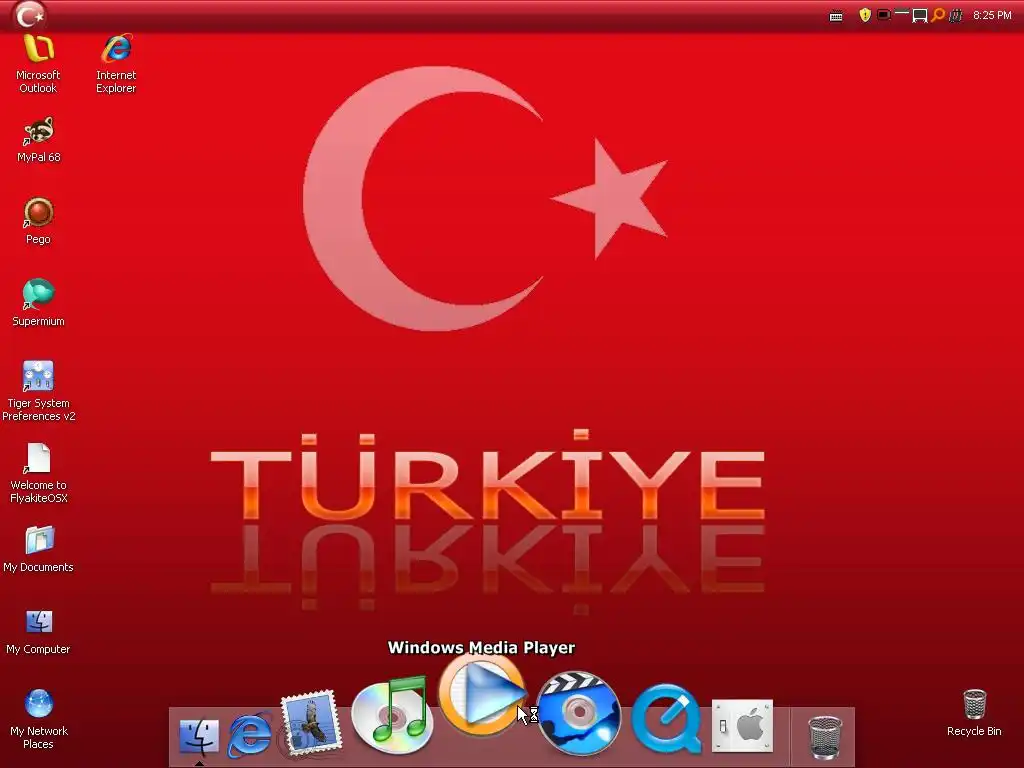
Task: Open the trash can in the dock
Action: coord(825,737)
